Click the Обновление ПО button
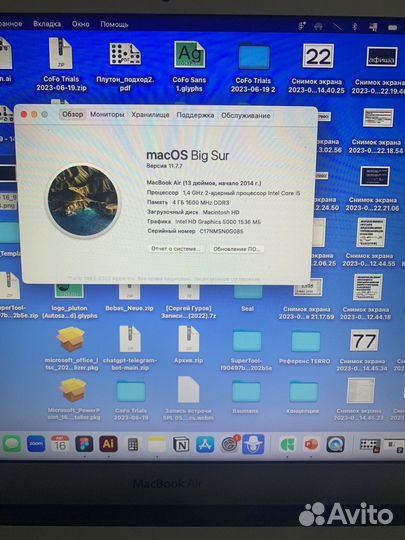405x540 pixels. [x=236, y=249]
